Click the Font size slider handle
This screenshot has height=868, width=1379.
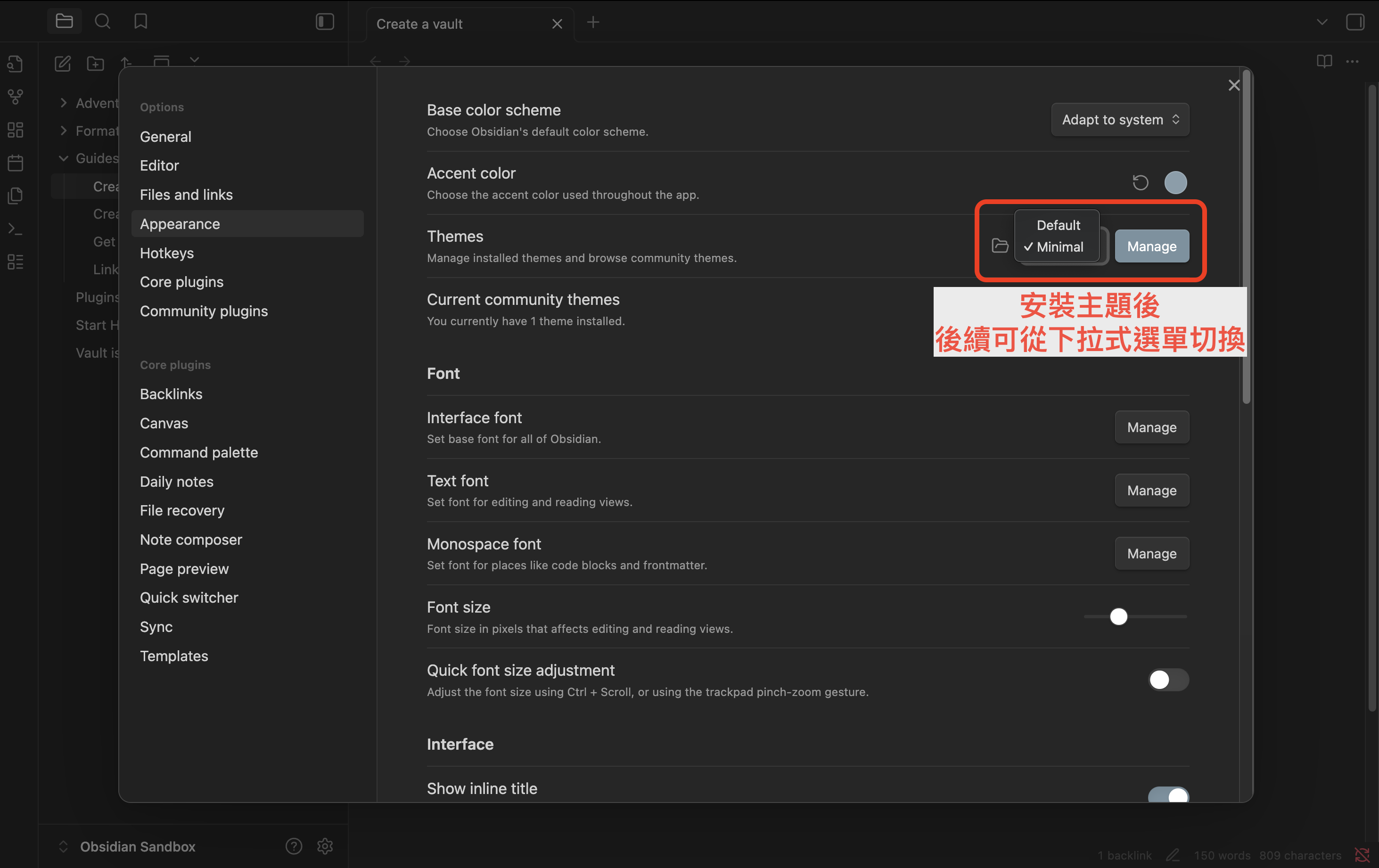tap(1118, 617)
